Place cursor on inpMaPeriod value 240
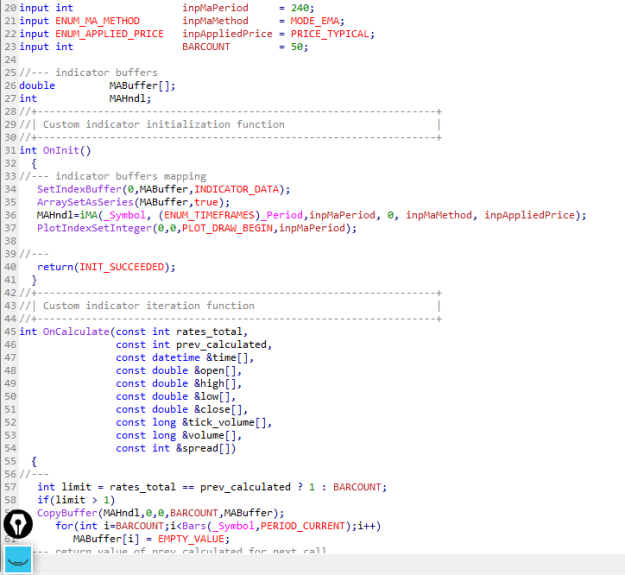The height and width of the screenshot is (575, 625). click(x=300, y=8)
